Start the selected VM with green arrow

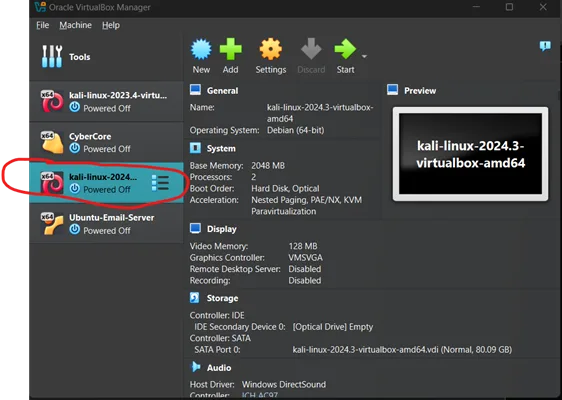(x=345, y=49)
